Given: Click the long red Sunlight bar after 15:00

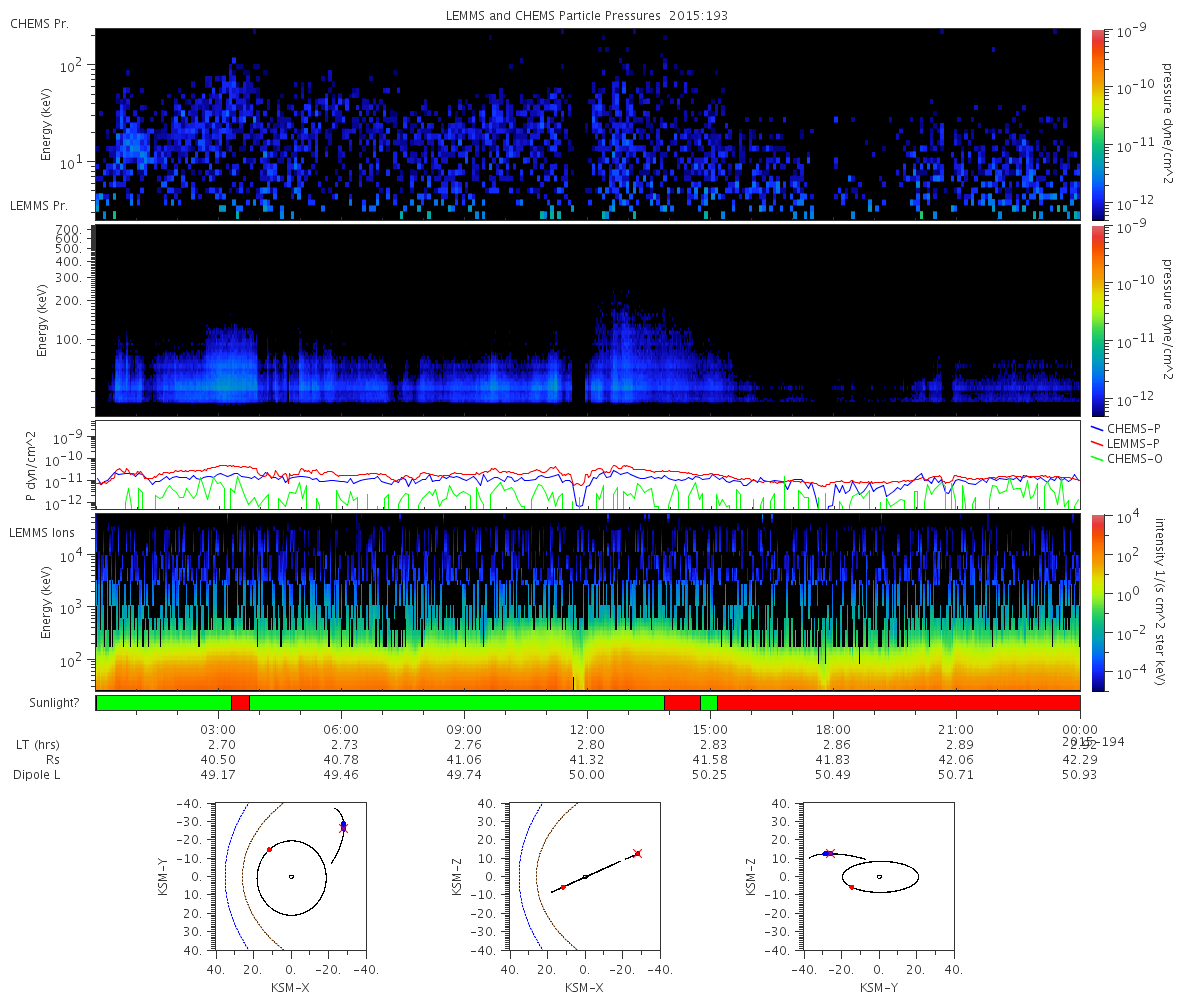Looking at the screenshot, I should click(899, 703).
